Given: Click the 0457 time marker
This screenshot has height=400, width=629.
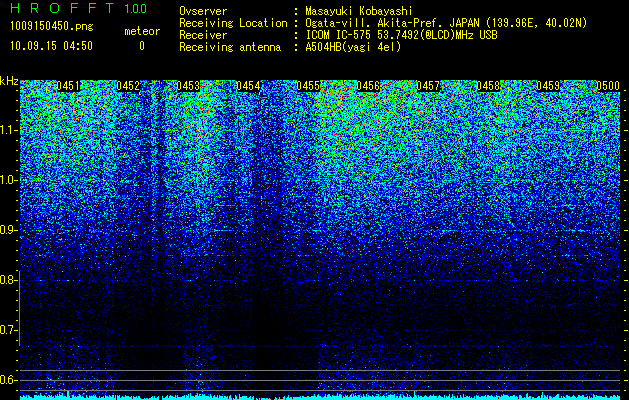Looking at the screenshot, I should click(x=428, y=86).
